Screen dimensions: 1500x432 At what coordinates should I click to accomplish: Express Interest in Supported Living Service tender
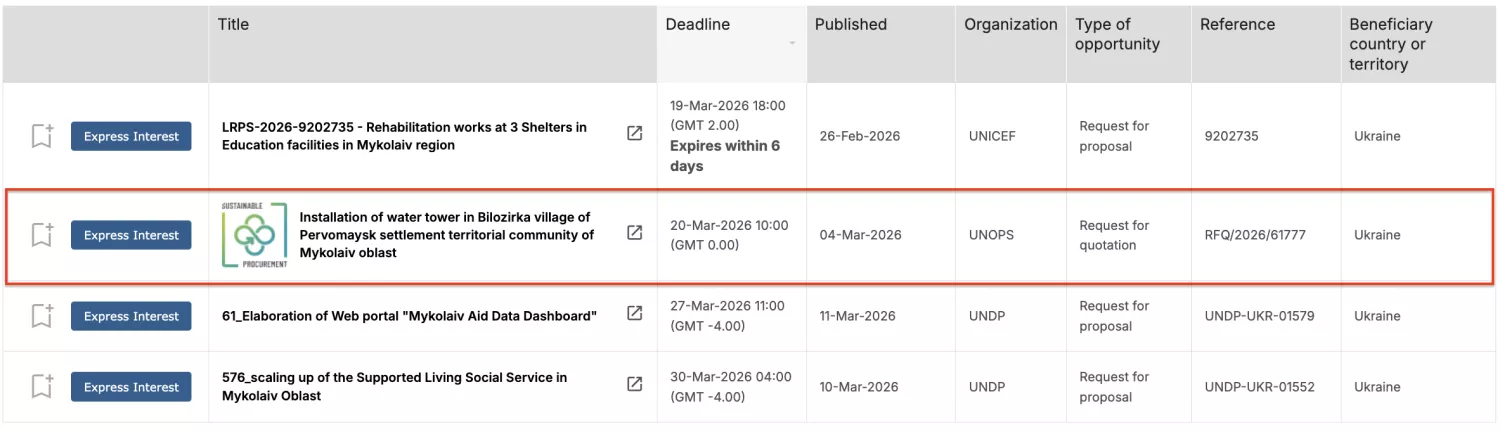click(131, 387)
